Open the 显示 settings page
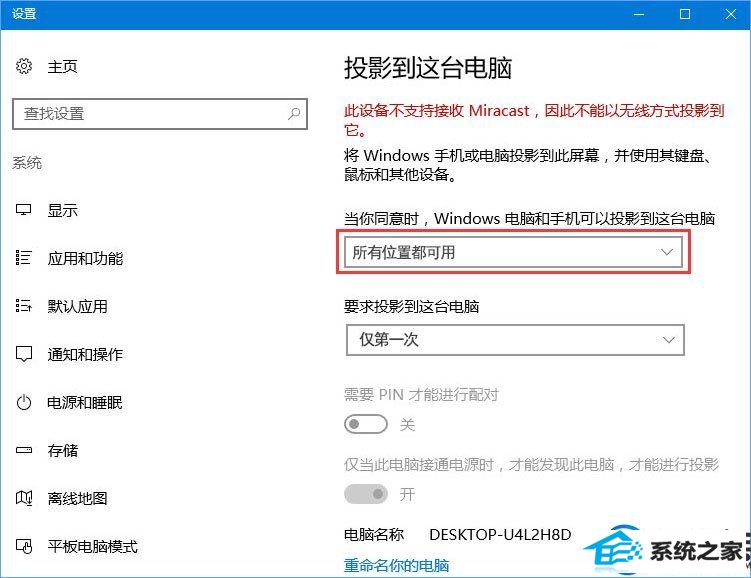 (62, 210)
